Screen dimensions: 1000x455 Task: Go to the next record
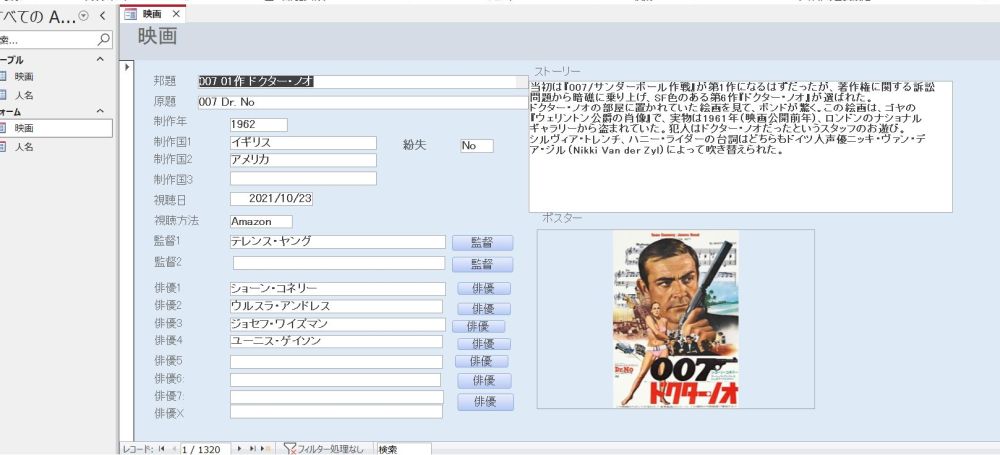click(239, 449)
